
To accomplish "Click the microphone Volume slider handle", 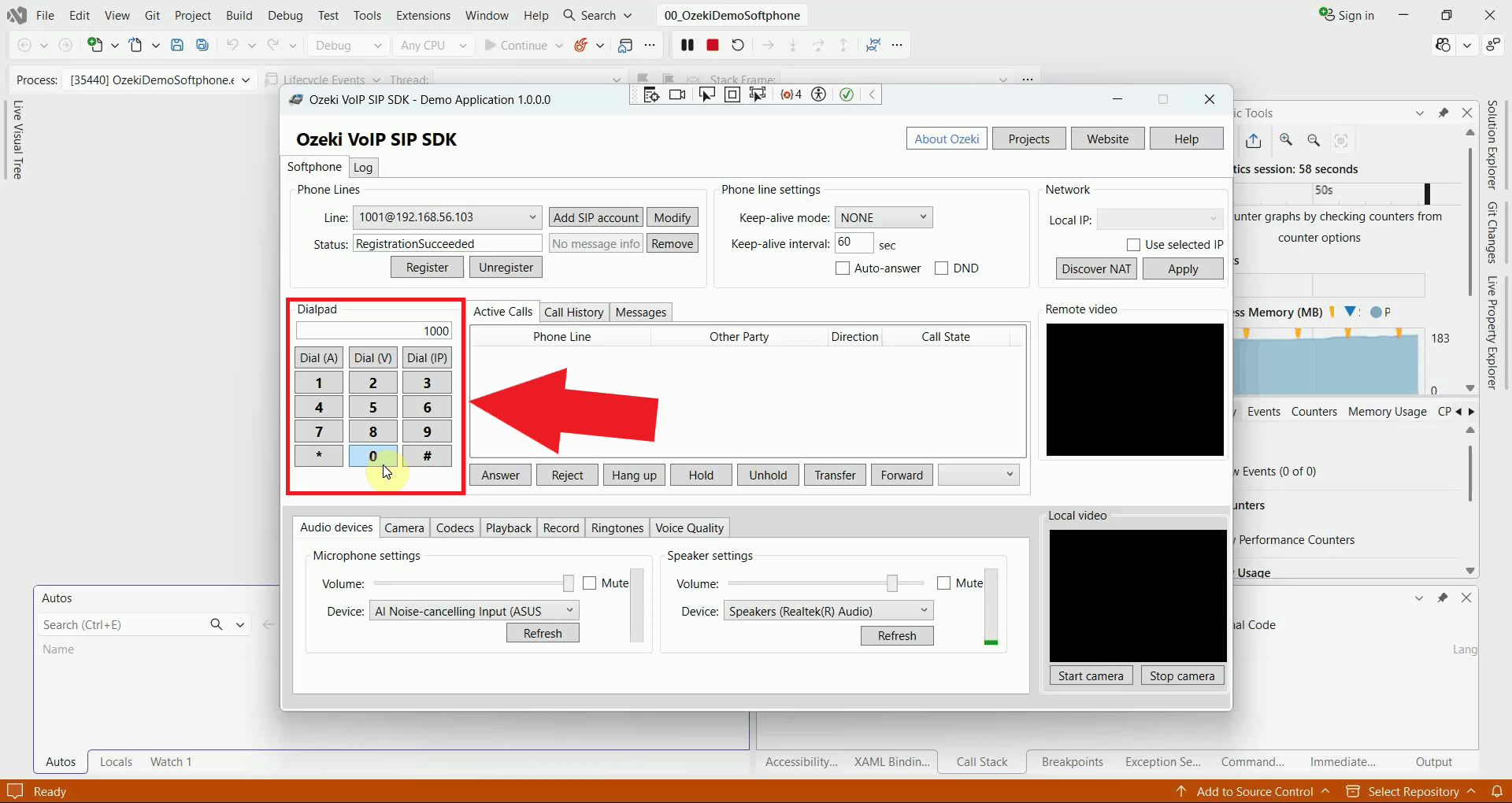I will pyautogui.click(x=569, y=583).
